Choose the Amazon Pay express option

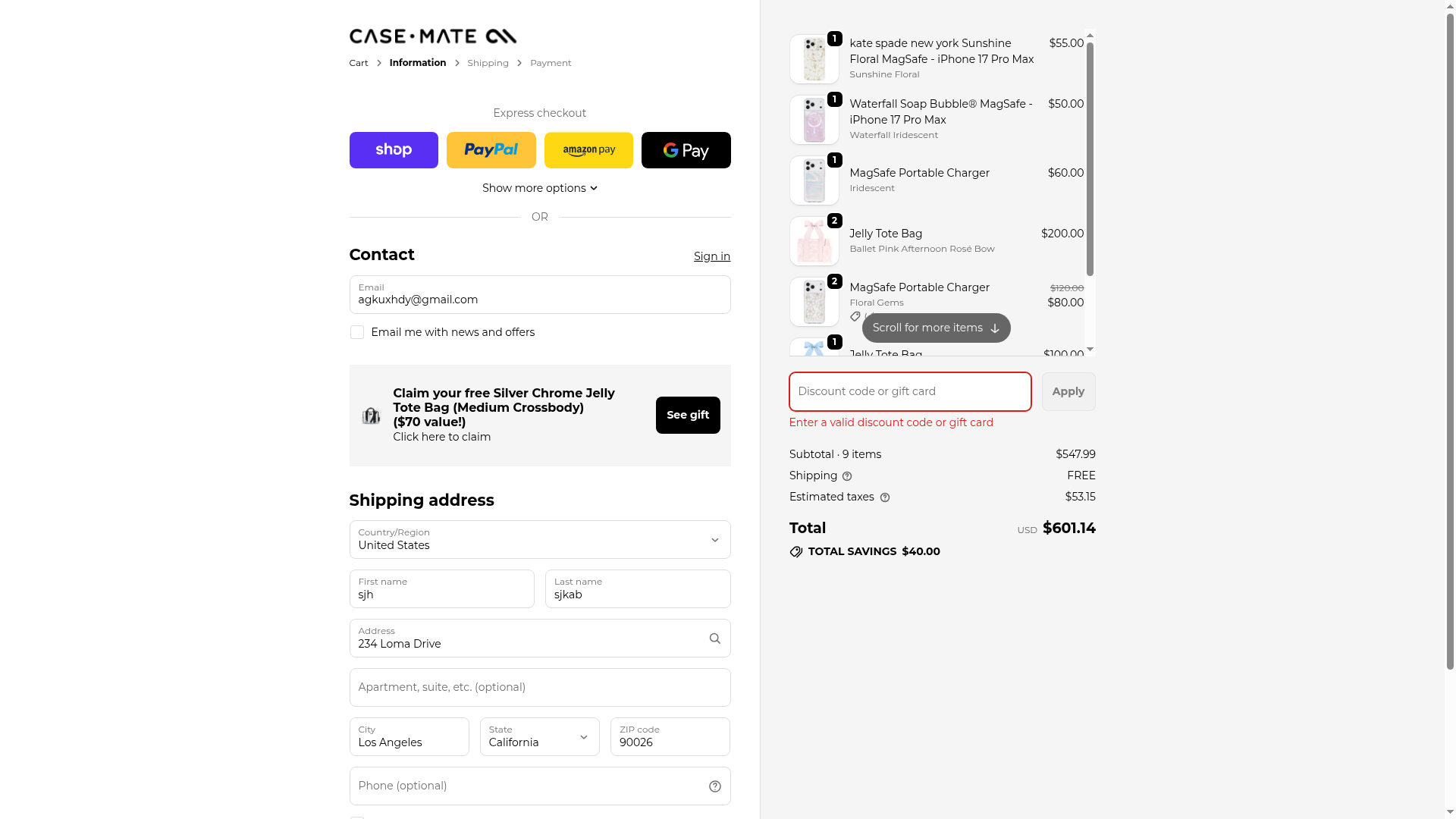(x=588, y=150)
